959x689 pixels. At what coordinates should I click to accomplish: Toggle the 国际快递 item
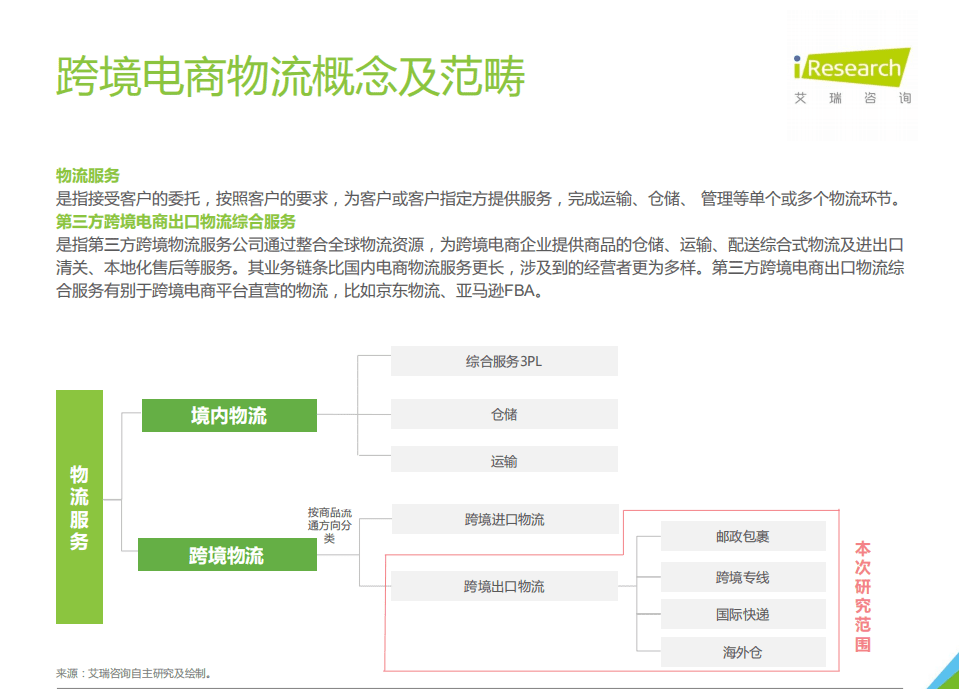point(741,614)
